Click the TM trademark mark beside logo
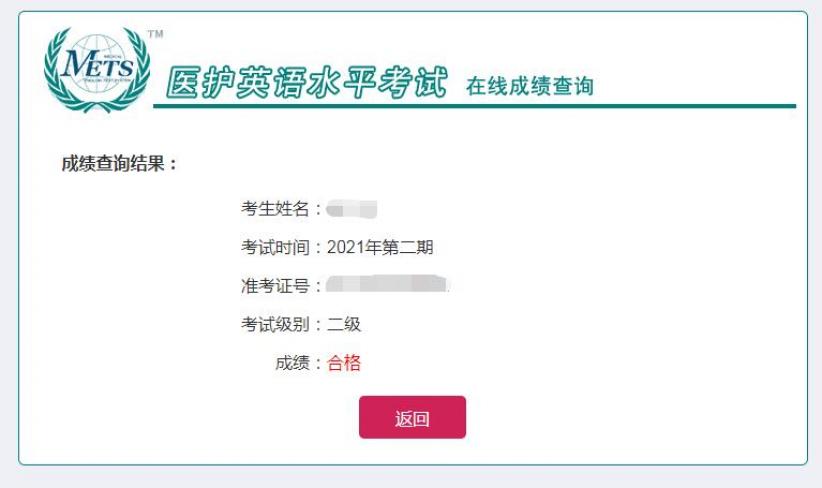This screenshot has height=488, width=822. pos(155,35)
